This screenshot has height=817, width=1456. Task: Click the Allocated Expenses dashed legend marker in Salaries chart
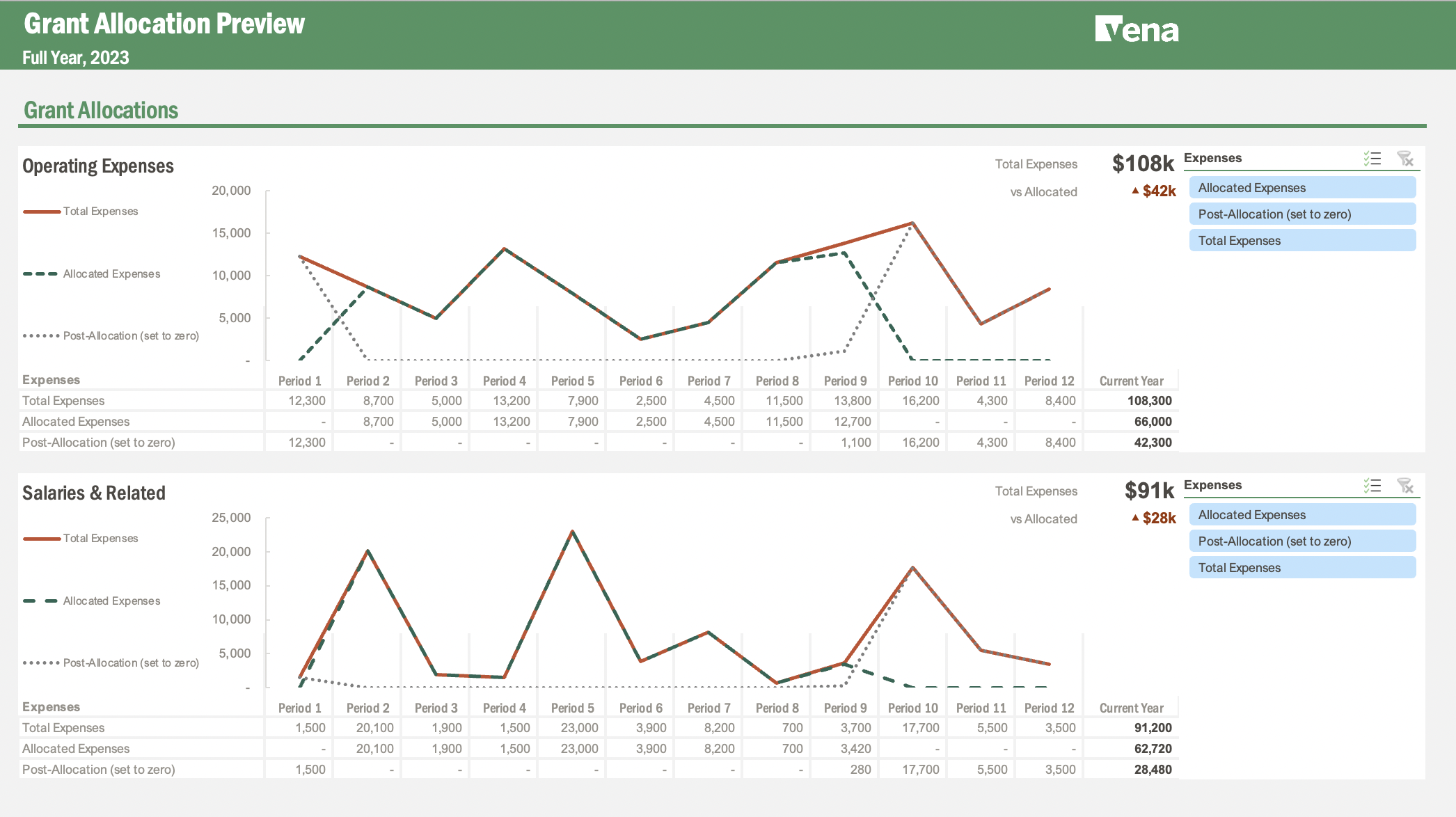40,600
